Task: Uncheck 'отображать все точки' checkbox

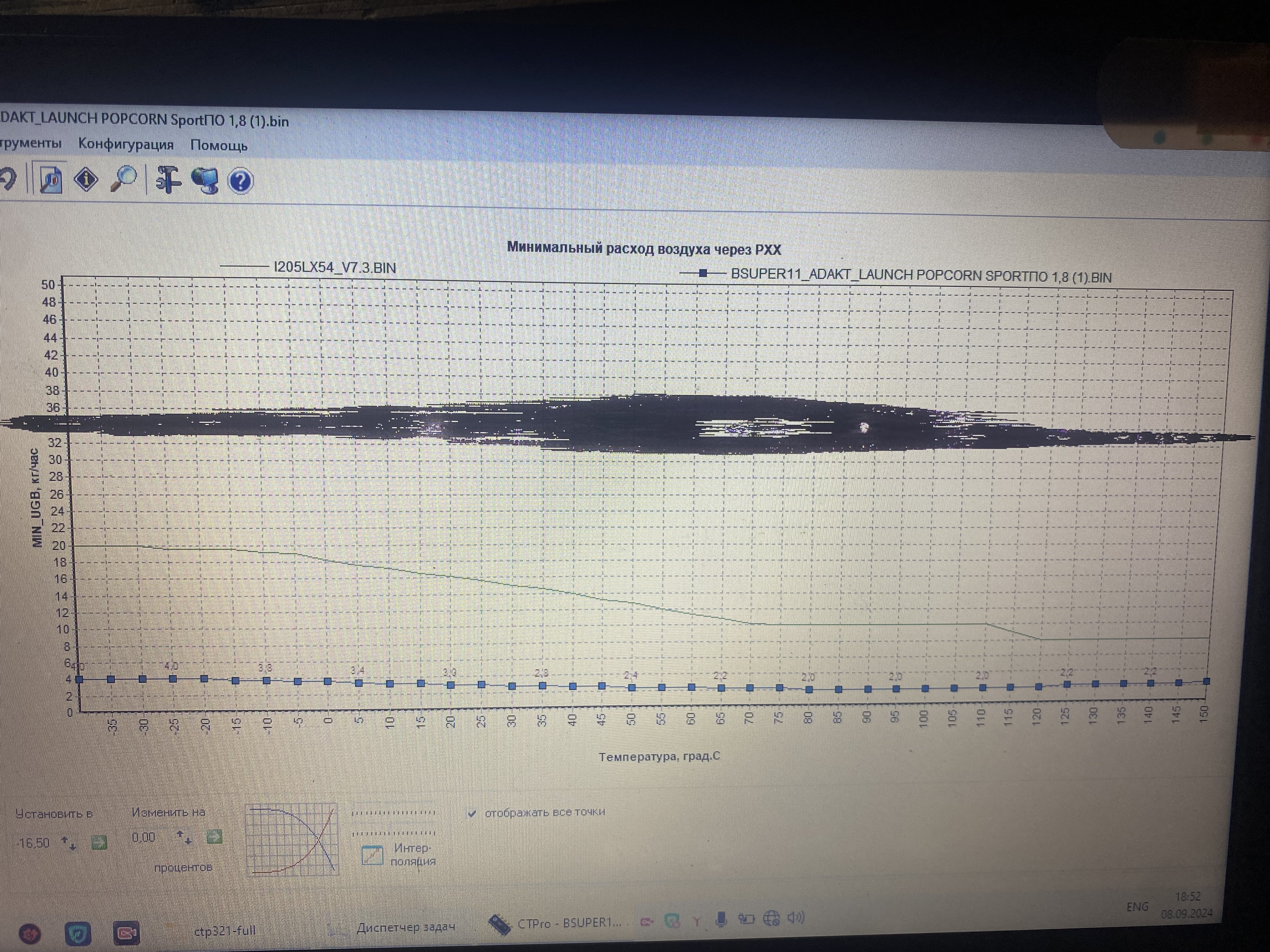Action: click(472, 813)
